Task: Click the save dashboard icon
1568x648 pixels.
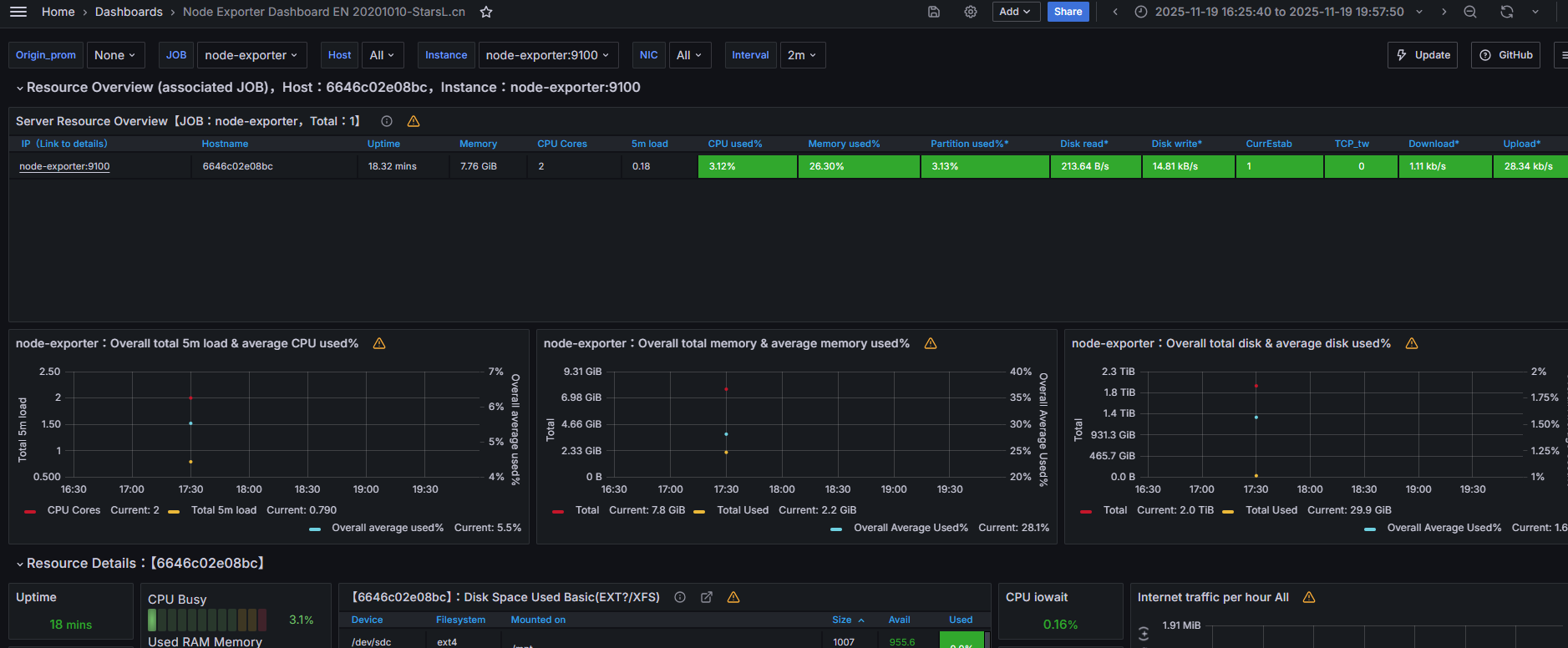Action: point(934,12)
